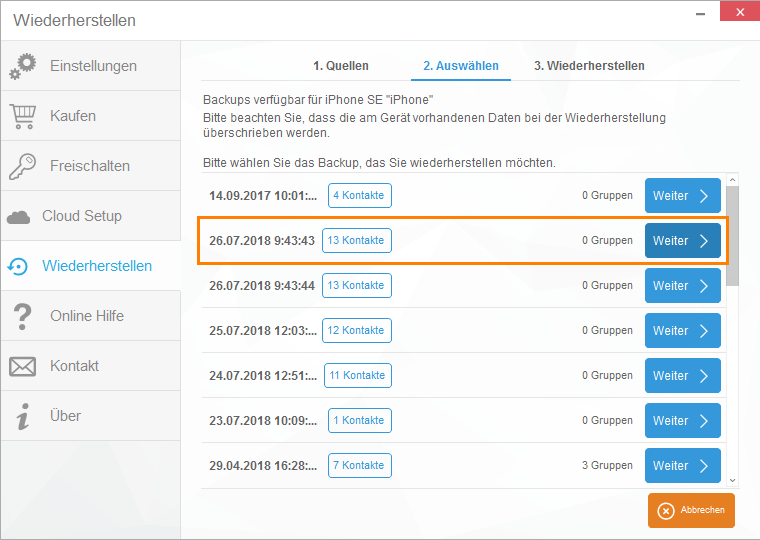Viewport: 760px width, 540px height.
Task: Click the backup list scrollbar thumb
Action: pos(732,236)
